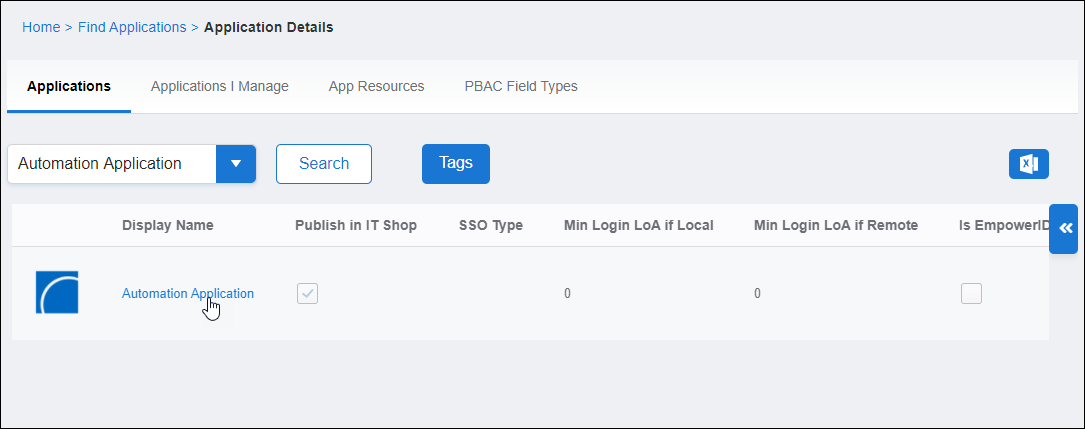Select the PBAC Field Types tab

pyautogui.click(x=521, y=86)
